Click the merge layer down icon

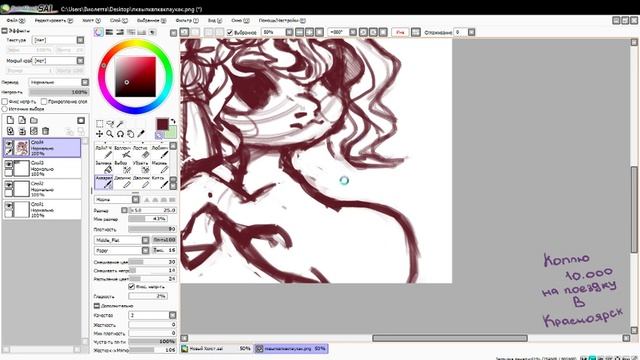coord(22,131)
